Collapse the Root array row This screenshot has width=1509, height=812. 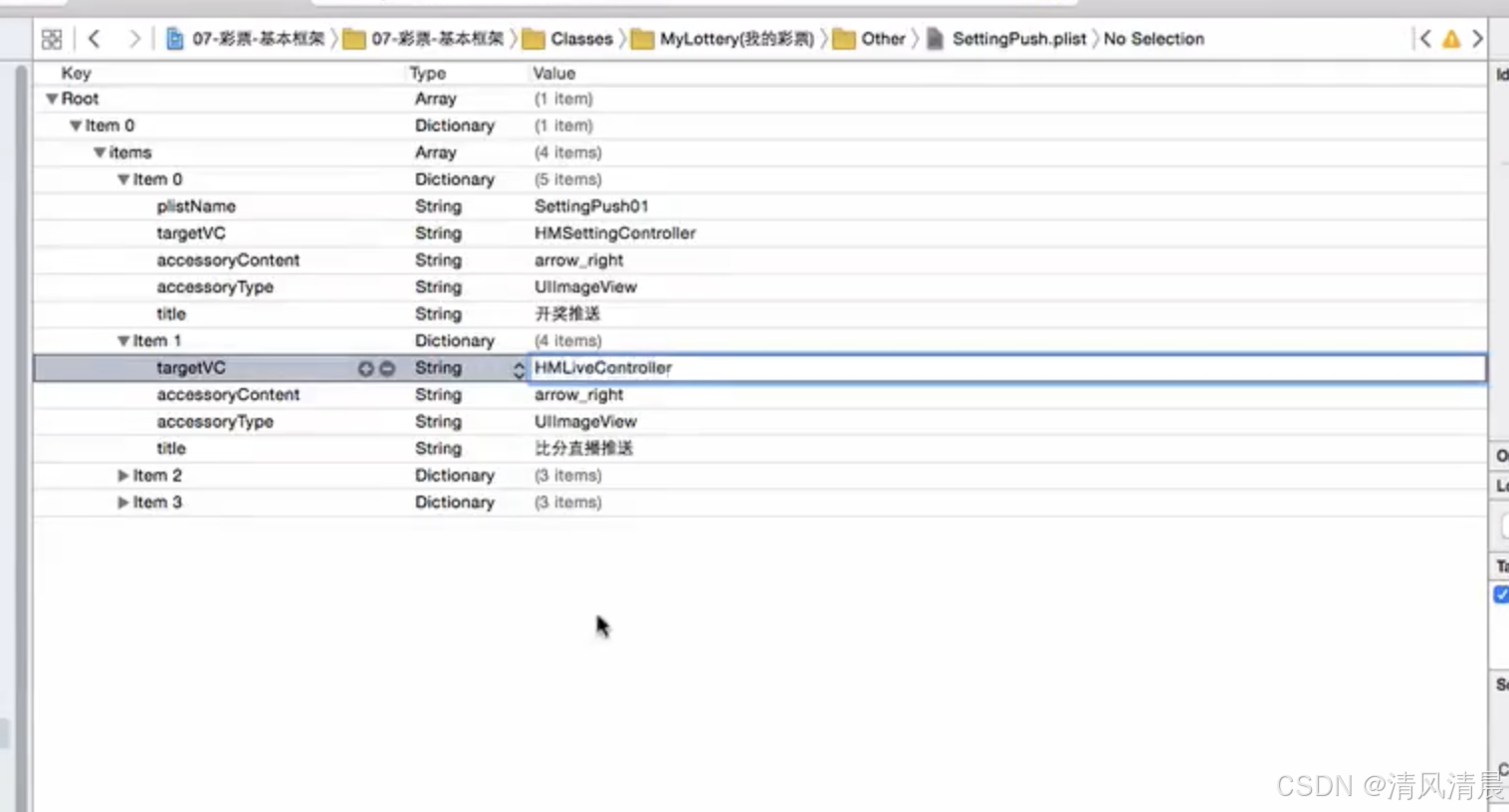coord(52,99)
